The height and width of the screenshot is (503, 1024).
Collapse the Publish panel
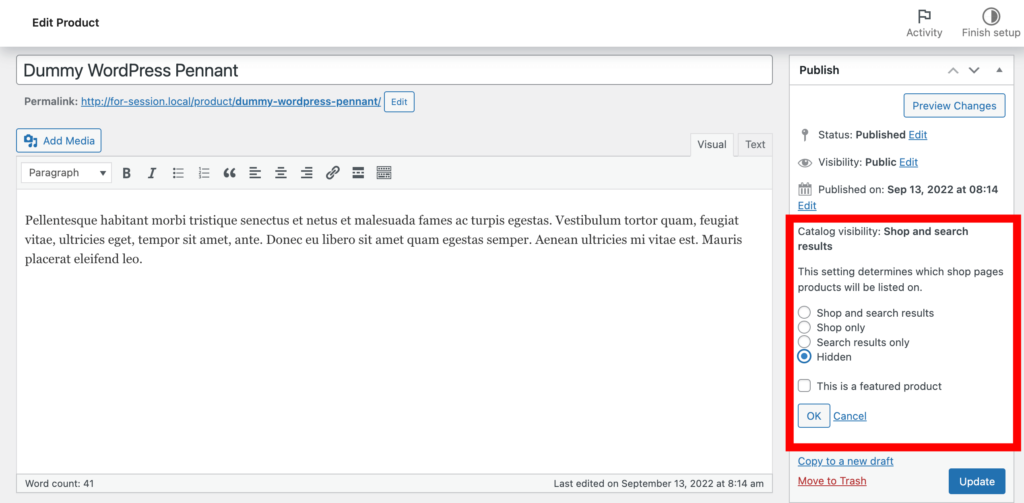coord(999,70)
